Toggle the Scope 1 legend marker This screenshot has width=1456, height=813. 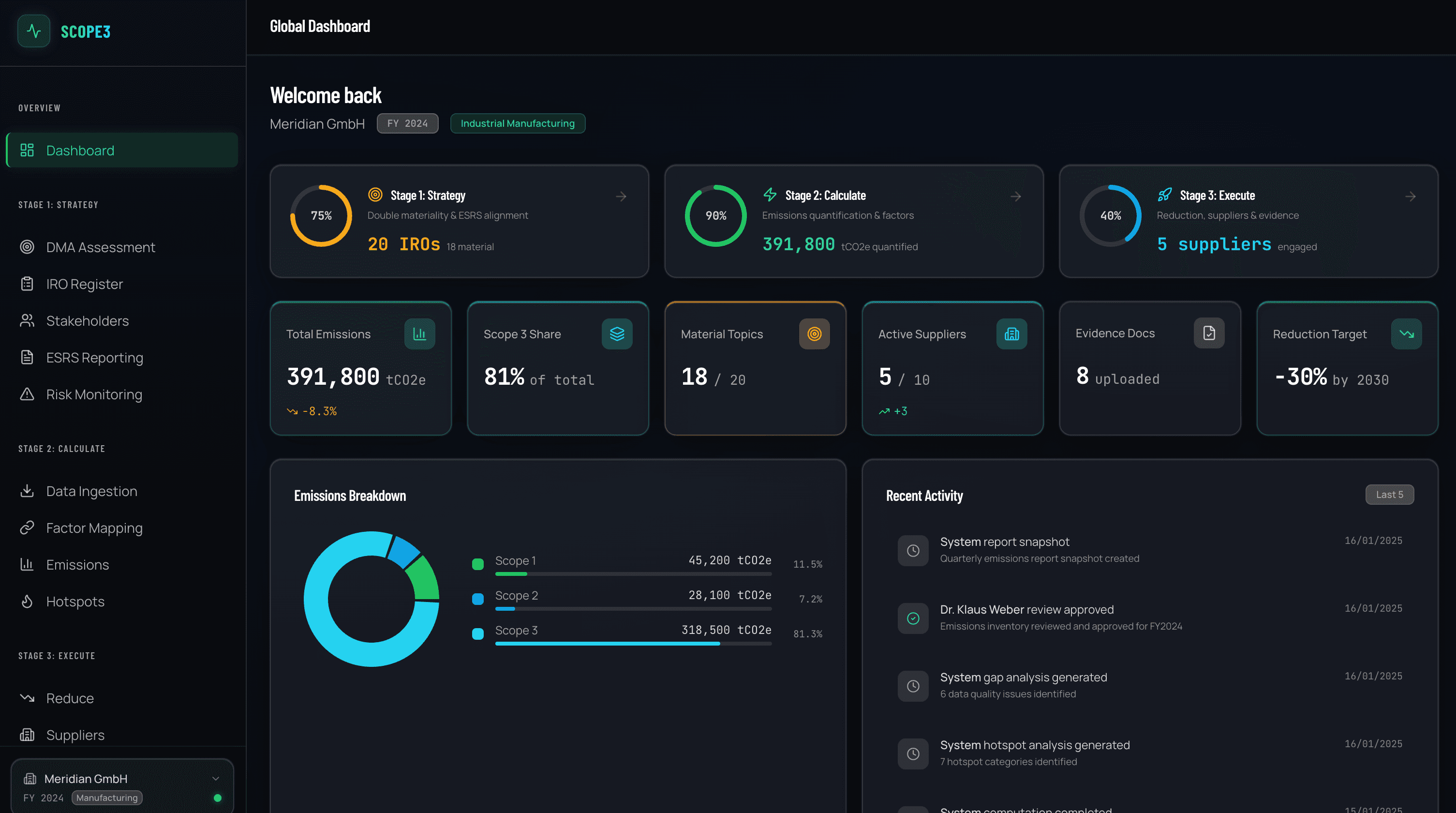[477, 563]
